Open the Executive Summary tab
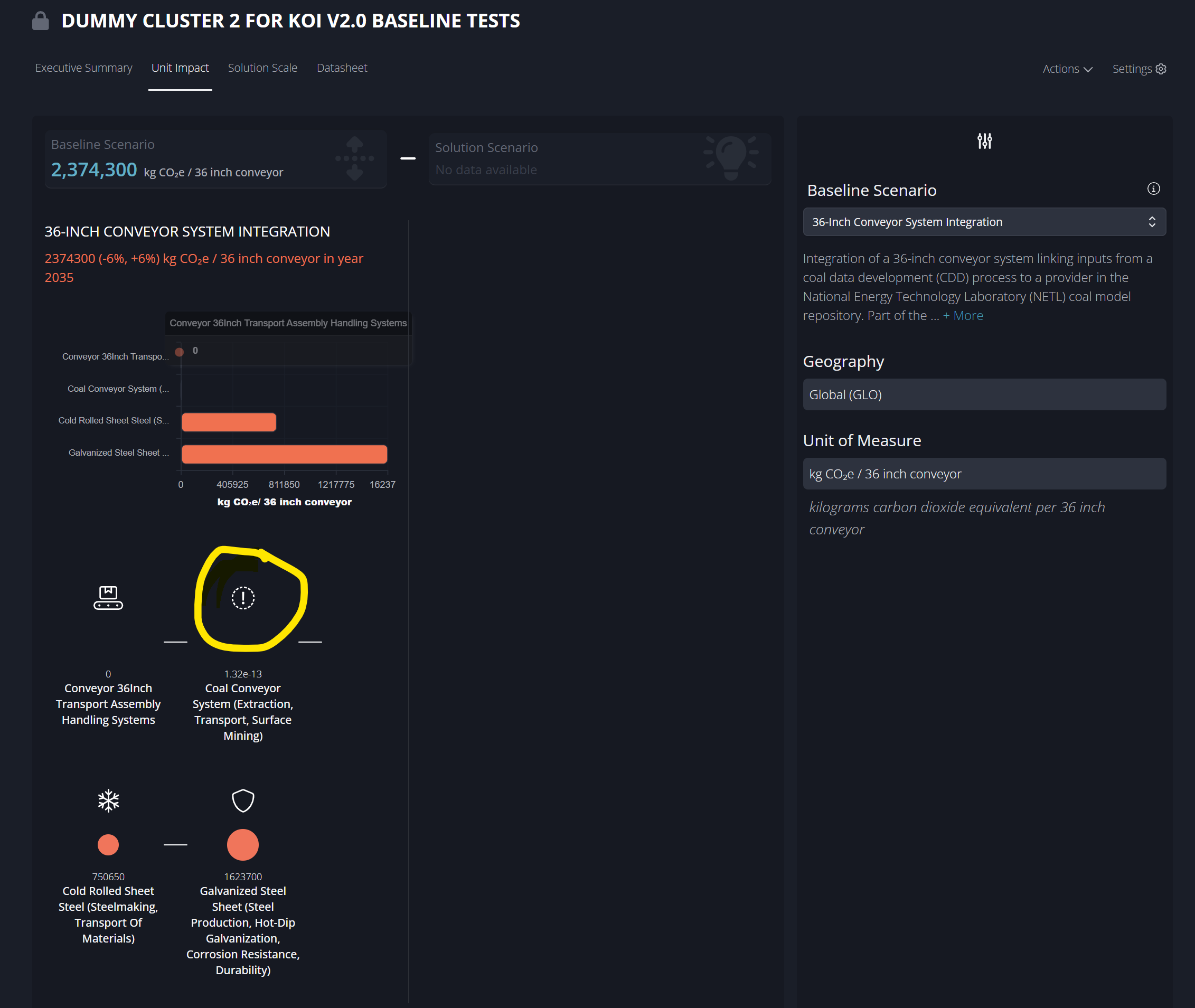The height and width of the screenshot is (1008, 1195). [x=83, y=68]
